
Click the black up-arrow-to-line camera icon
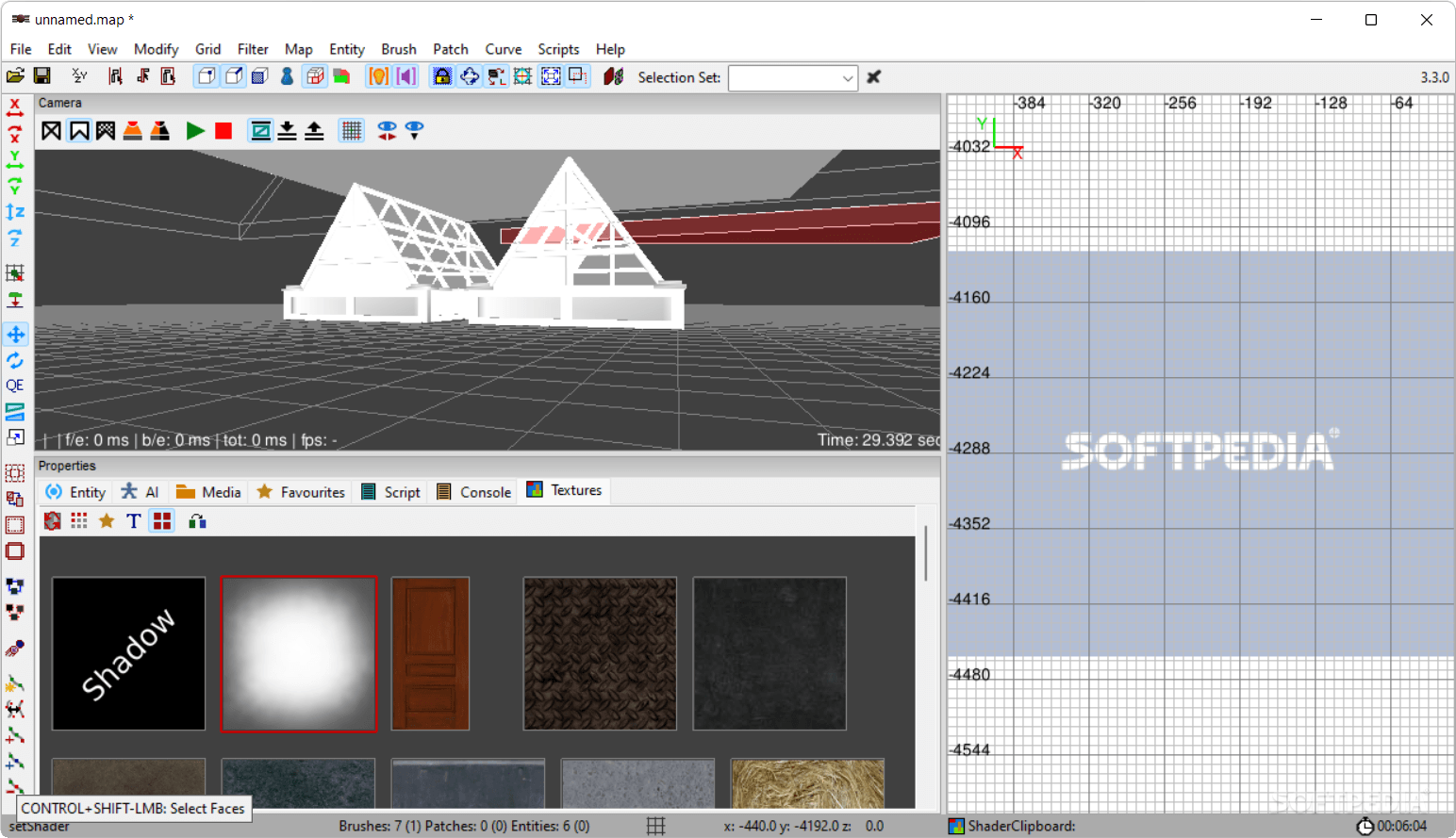tap(314, 130)
